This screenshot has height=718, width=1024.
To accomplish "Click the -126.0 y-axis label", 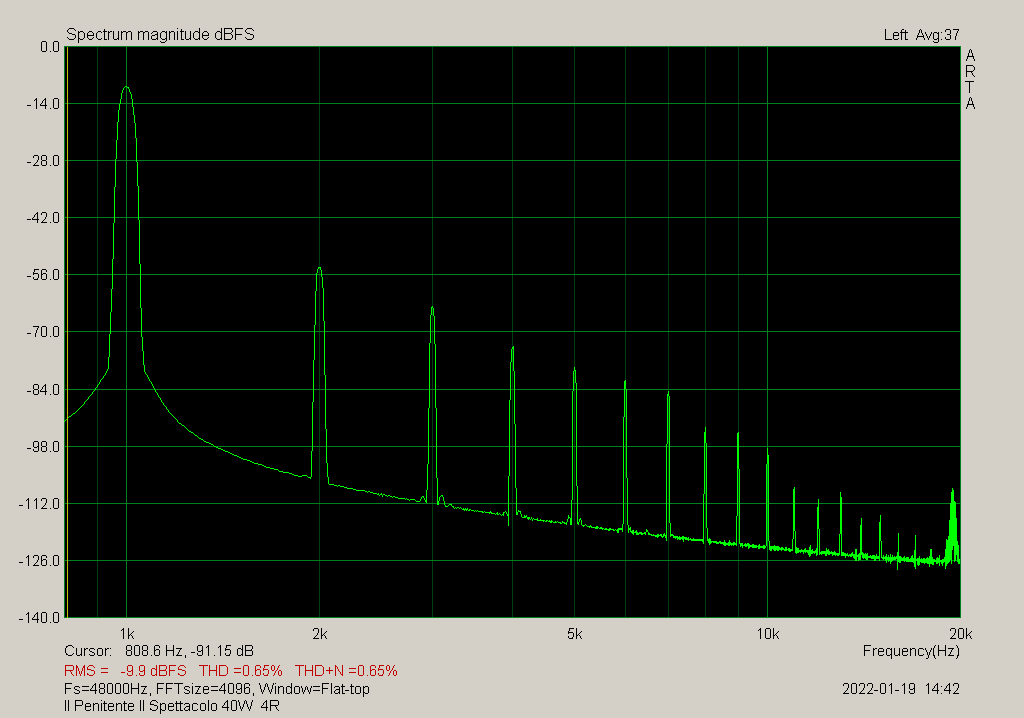I will (x=40, y=561).
